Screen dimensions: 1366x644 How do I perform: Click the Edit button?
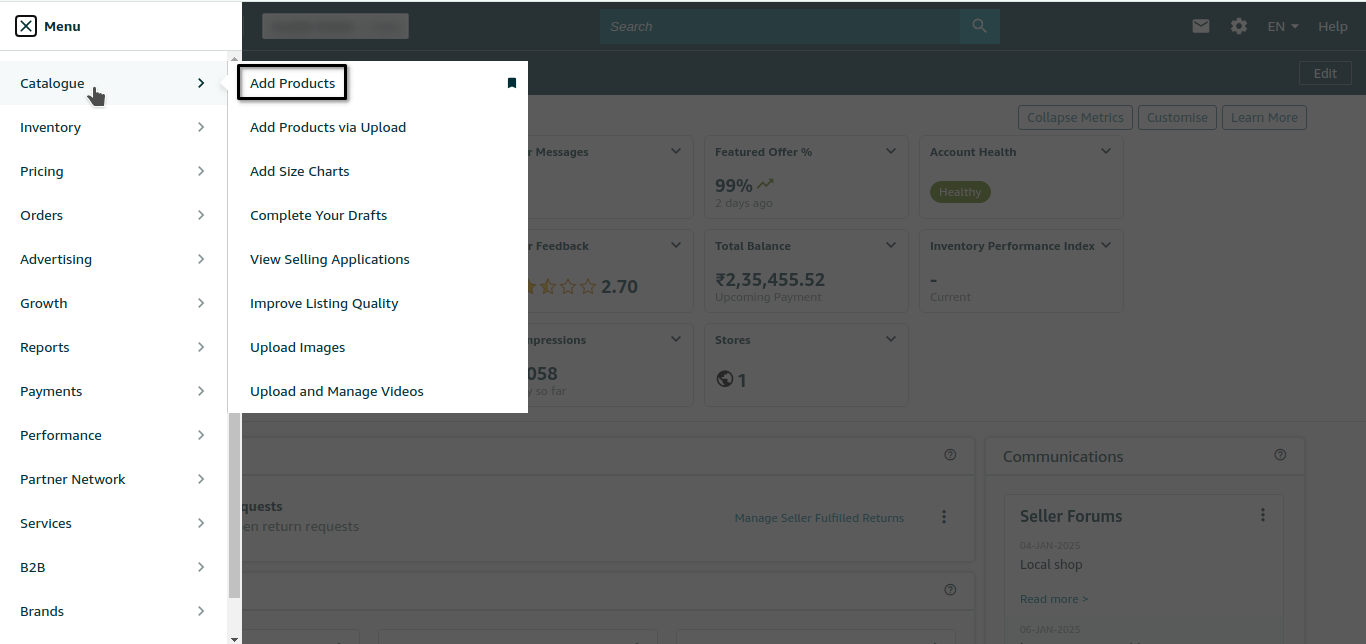(1325, 73)
